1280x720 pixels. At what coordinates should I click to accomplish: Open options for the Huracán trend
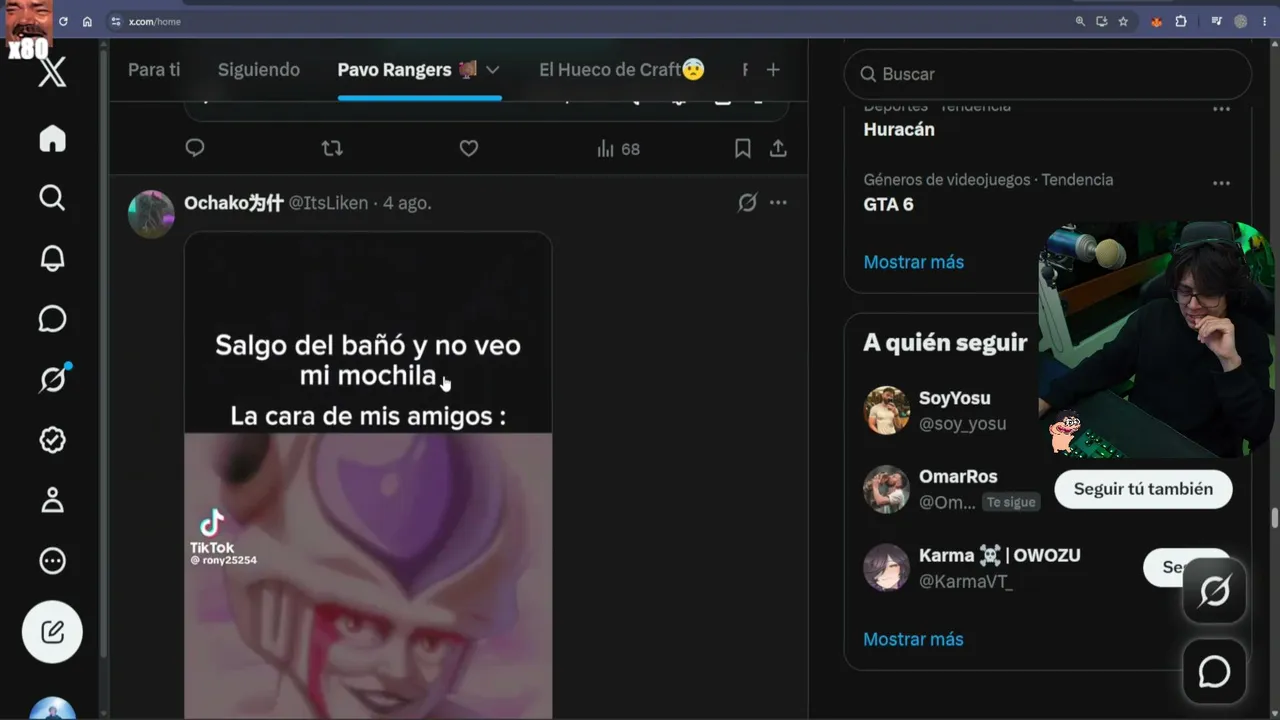point(1221,109)
